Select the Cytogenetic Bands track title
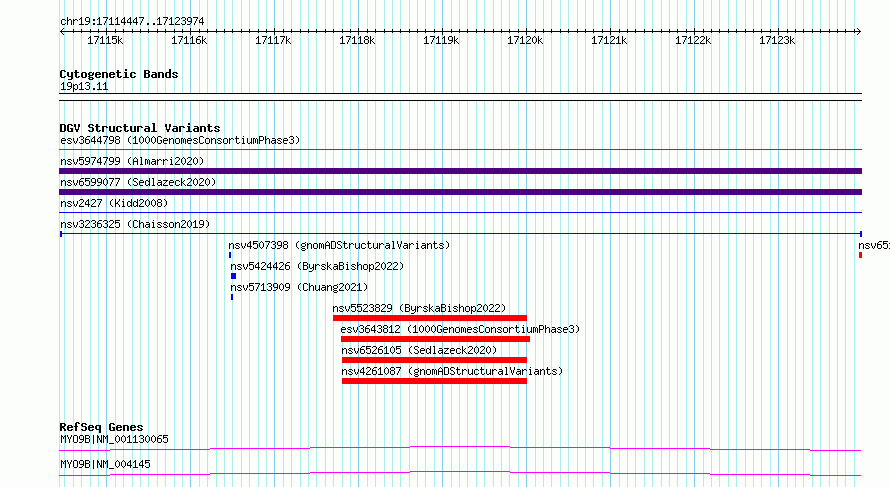Screen dimensions: 890x487 click(119, 74)
